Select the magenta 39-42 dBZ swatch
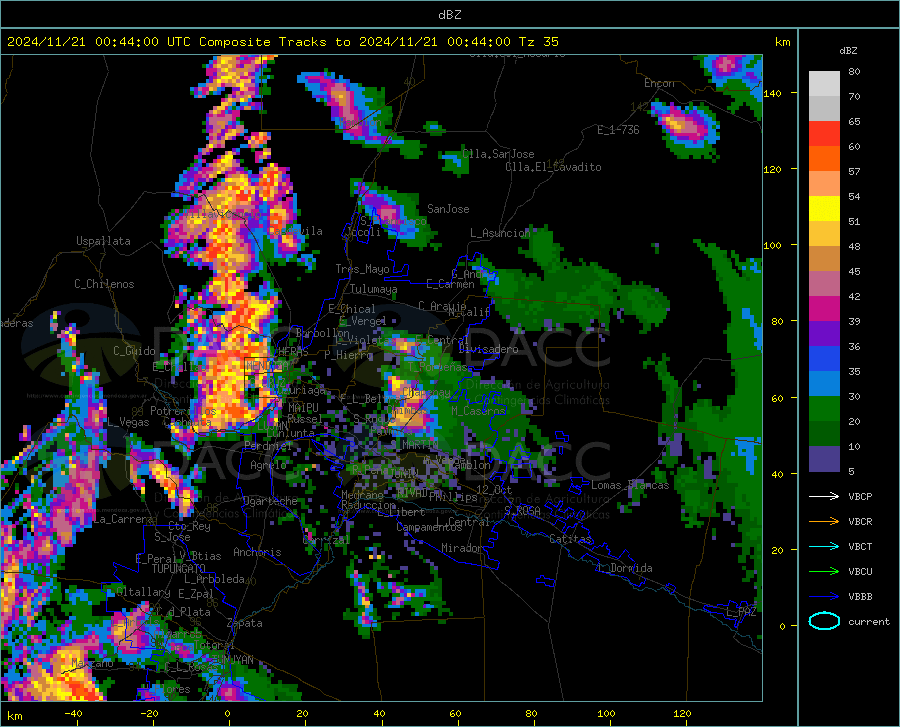Screen dimensions: 900x727 point(824,309)
